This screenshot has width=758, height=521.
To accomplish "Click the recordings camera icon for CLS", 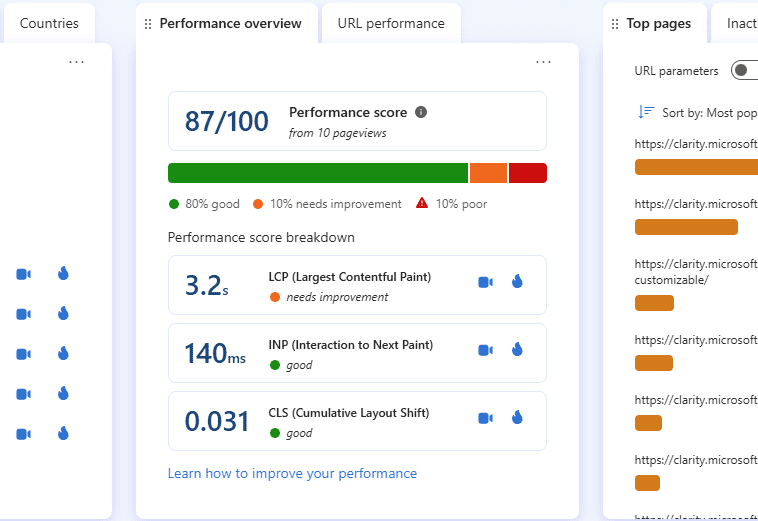I will click(485, 418).
